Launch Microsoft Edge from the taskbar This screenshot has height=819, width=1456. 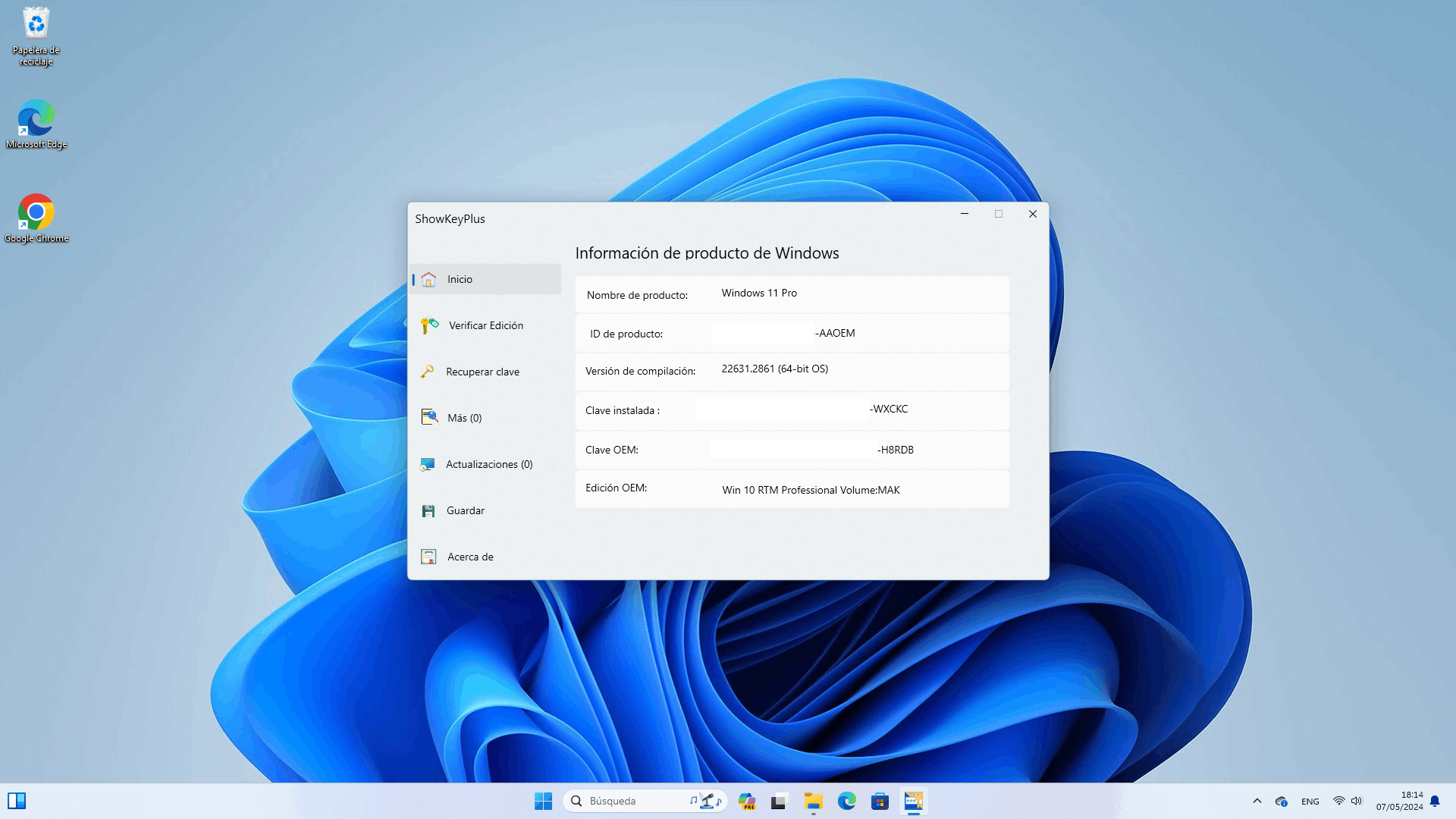click(x=846, y=801)
